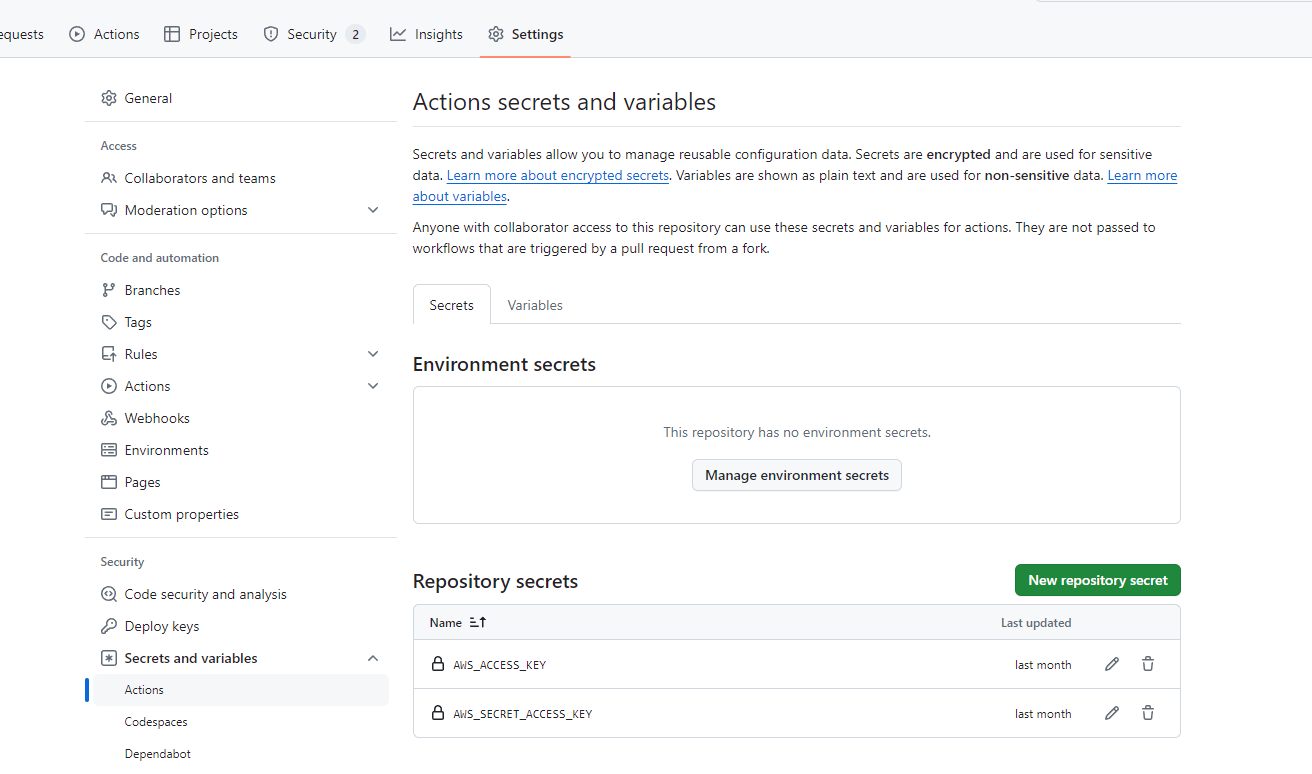The width and height of the screenshot is (1312, 774).
Task: Click New repository secret button
Action: pyautogui.click(x=1098, y=580)
